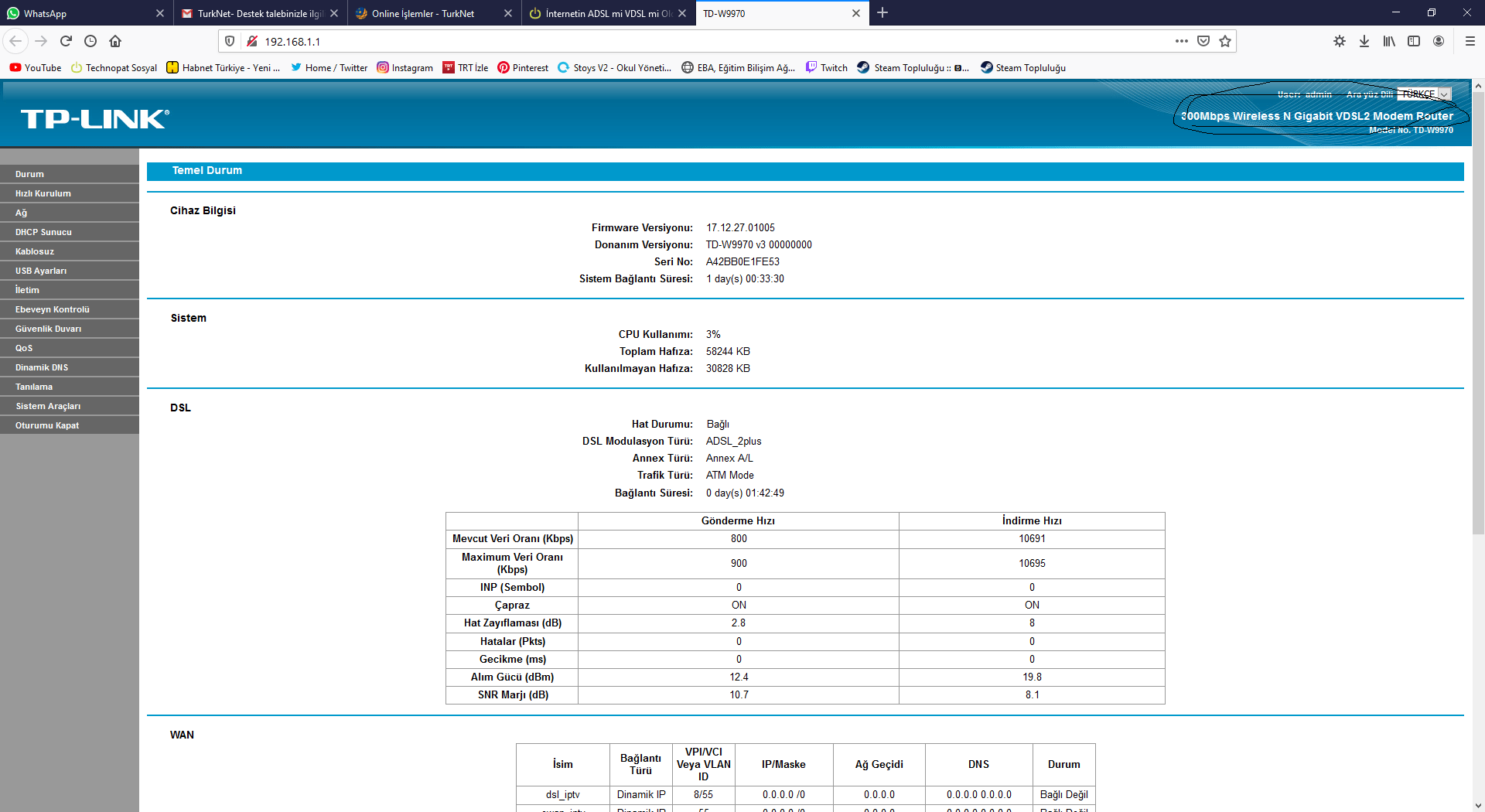Screen dimensions: 1485x812
Task: Reload the router page
Action: point(66,41)
